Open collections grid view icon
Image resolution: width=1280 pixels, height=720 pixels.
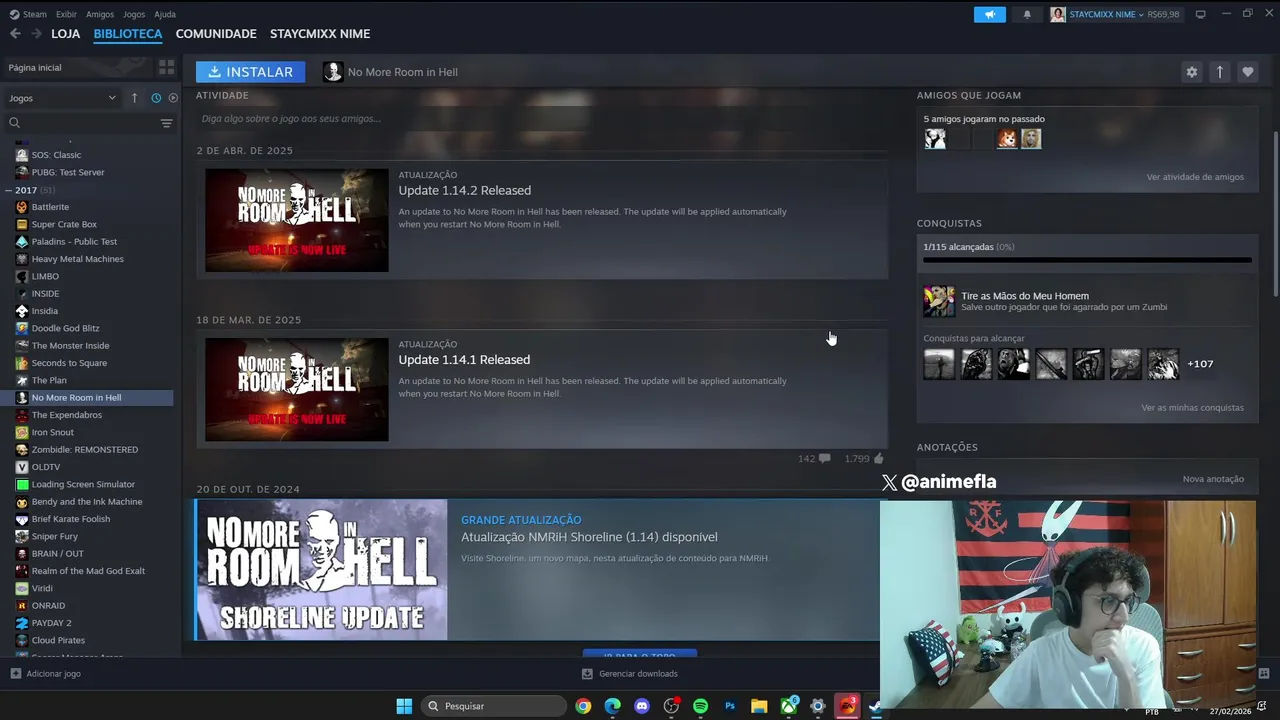[x=166, y=67]
